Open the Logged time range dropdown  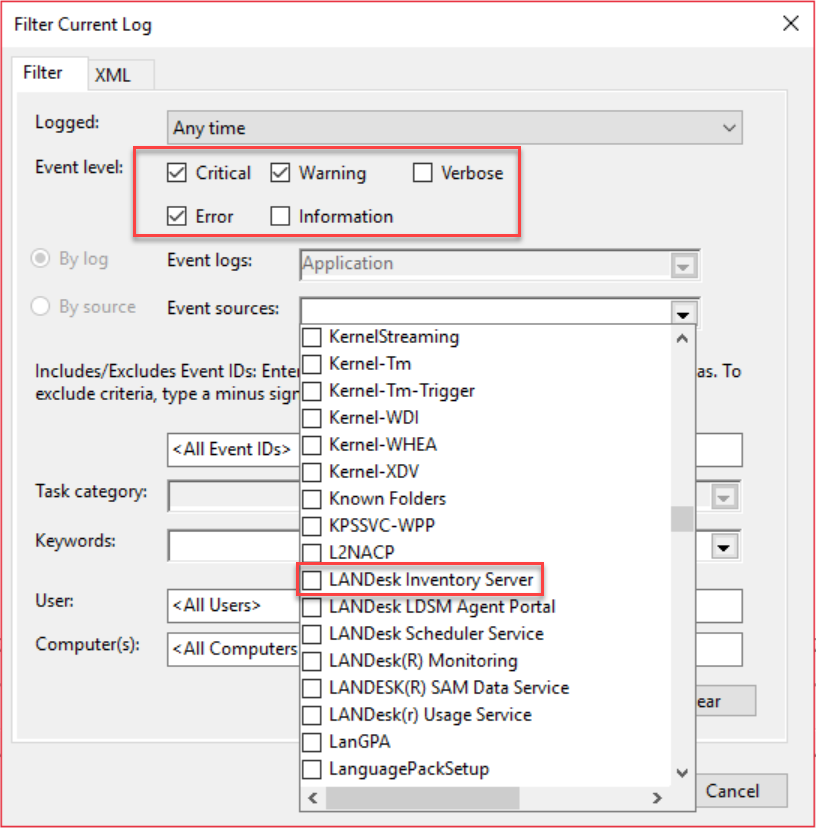pyautogui.click(x=730, y=128)
